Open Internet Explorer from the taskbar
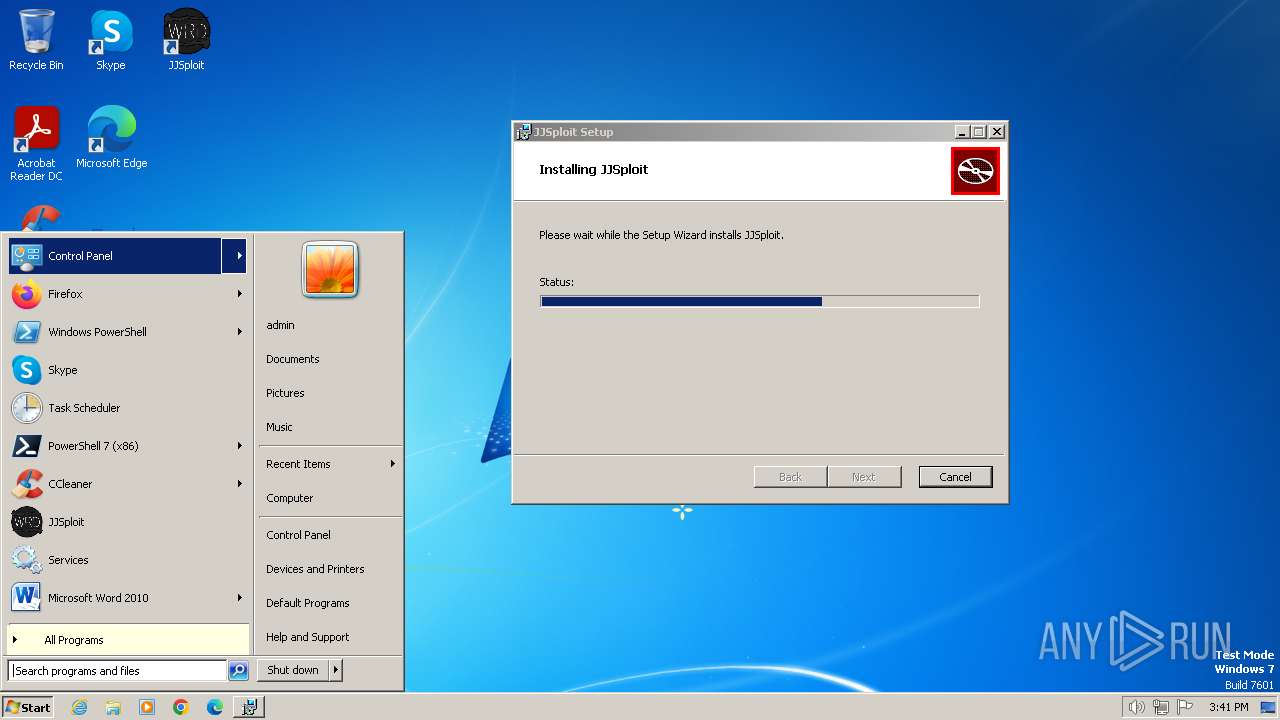 79,707
